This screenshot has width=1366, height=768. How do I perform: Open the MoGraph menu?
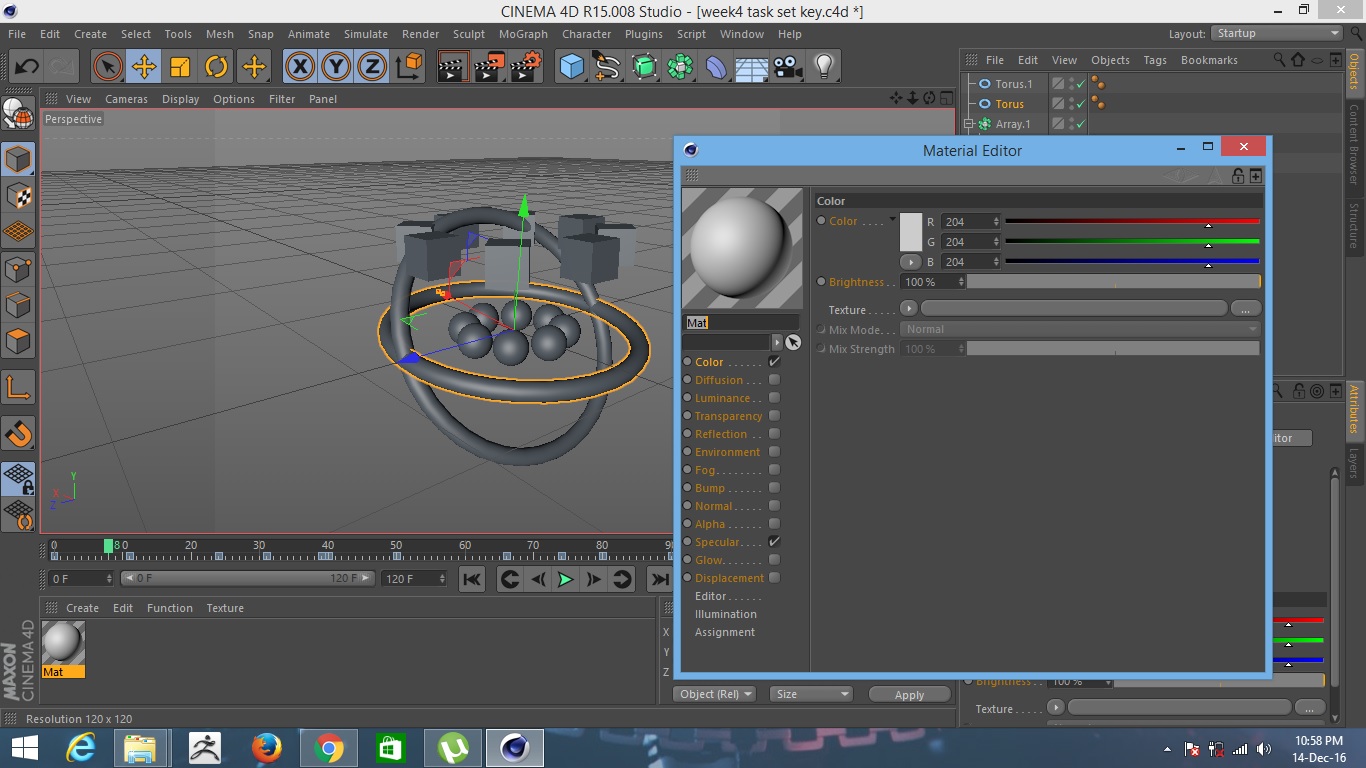[x=523, y=34]
